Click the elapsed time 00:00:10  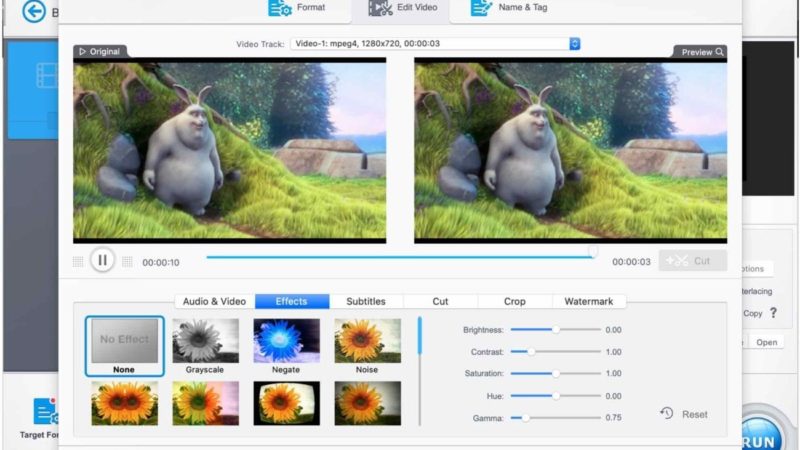tap(161, 262)
